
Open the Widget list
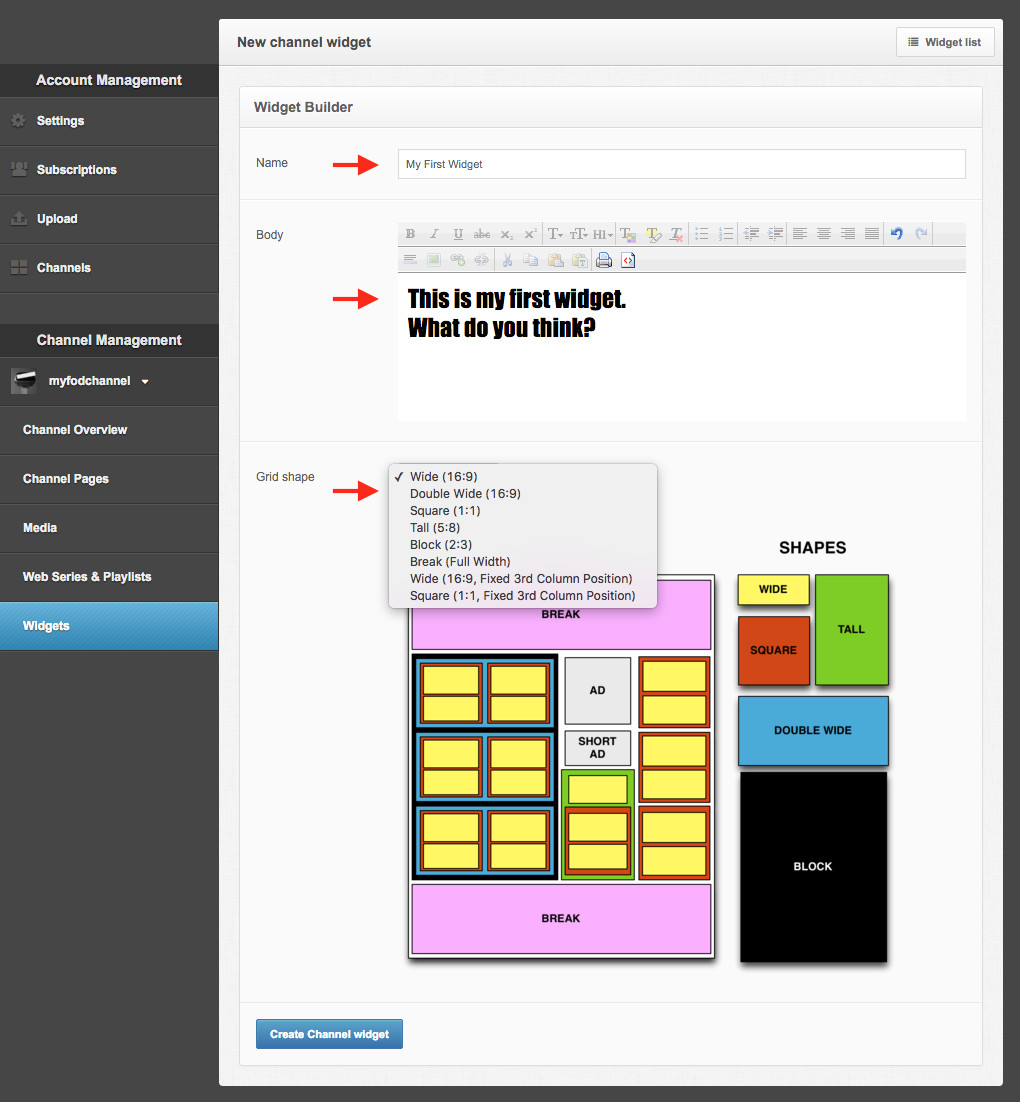945,42
